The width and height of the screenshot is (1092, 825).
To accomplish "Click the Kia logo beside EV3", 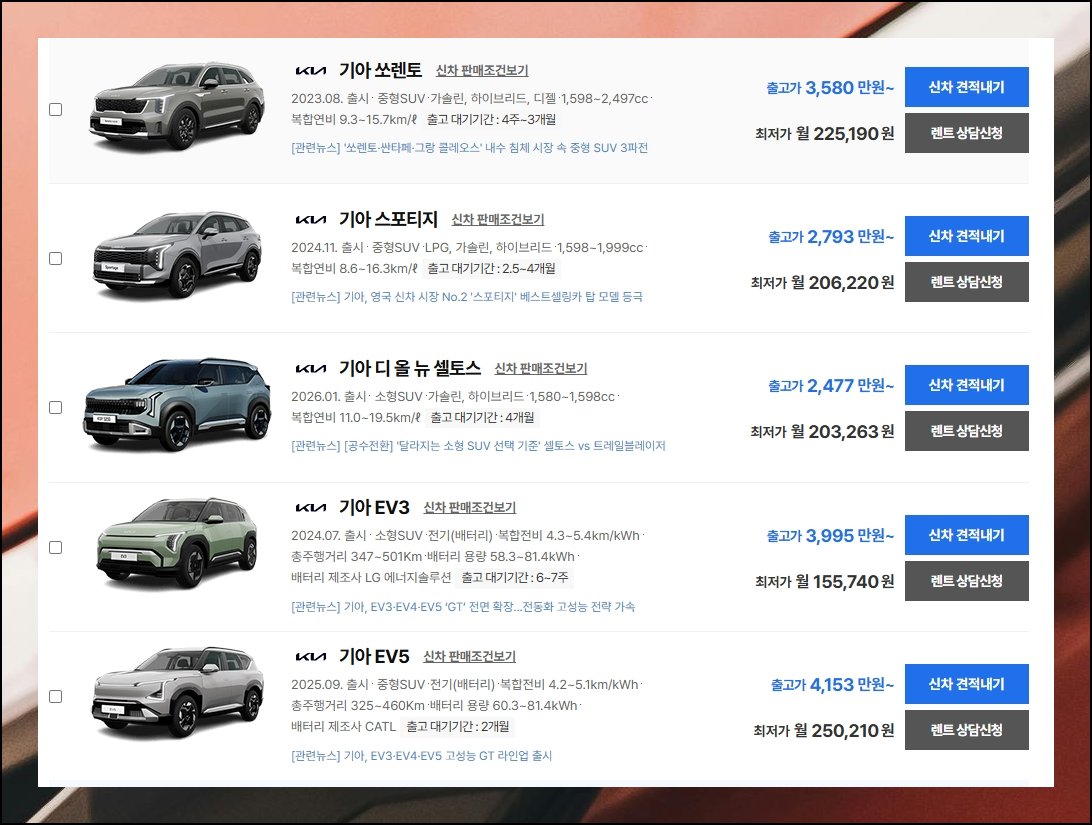I will (311, 508).
